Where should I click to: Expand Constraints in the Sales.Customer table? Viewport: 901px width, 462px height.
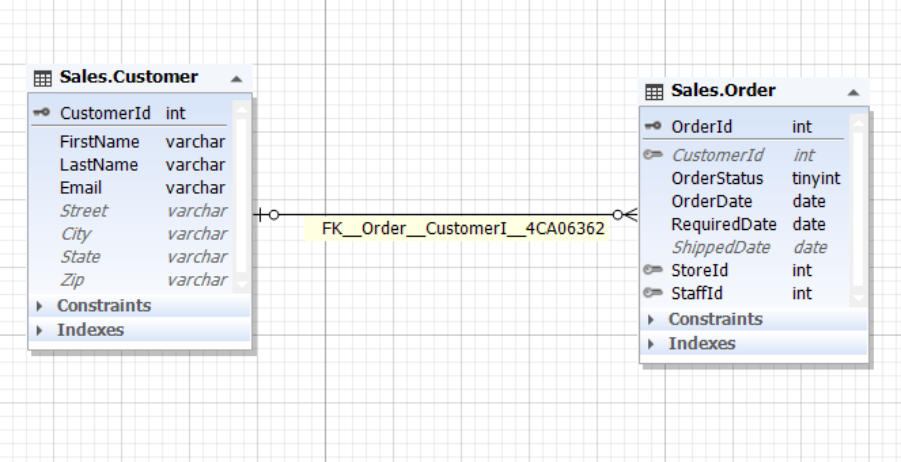click(41, 306)
